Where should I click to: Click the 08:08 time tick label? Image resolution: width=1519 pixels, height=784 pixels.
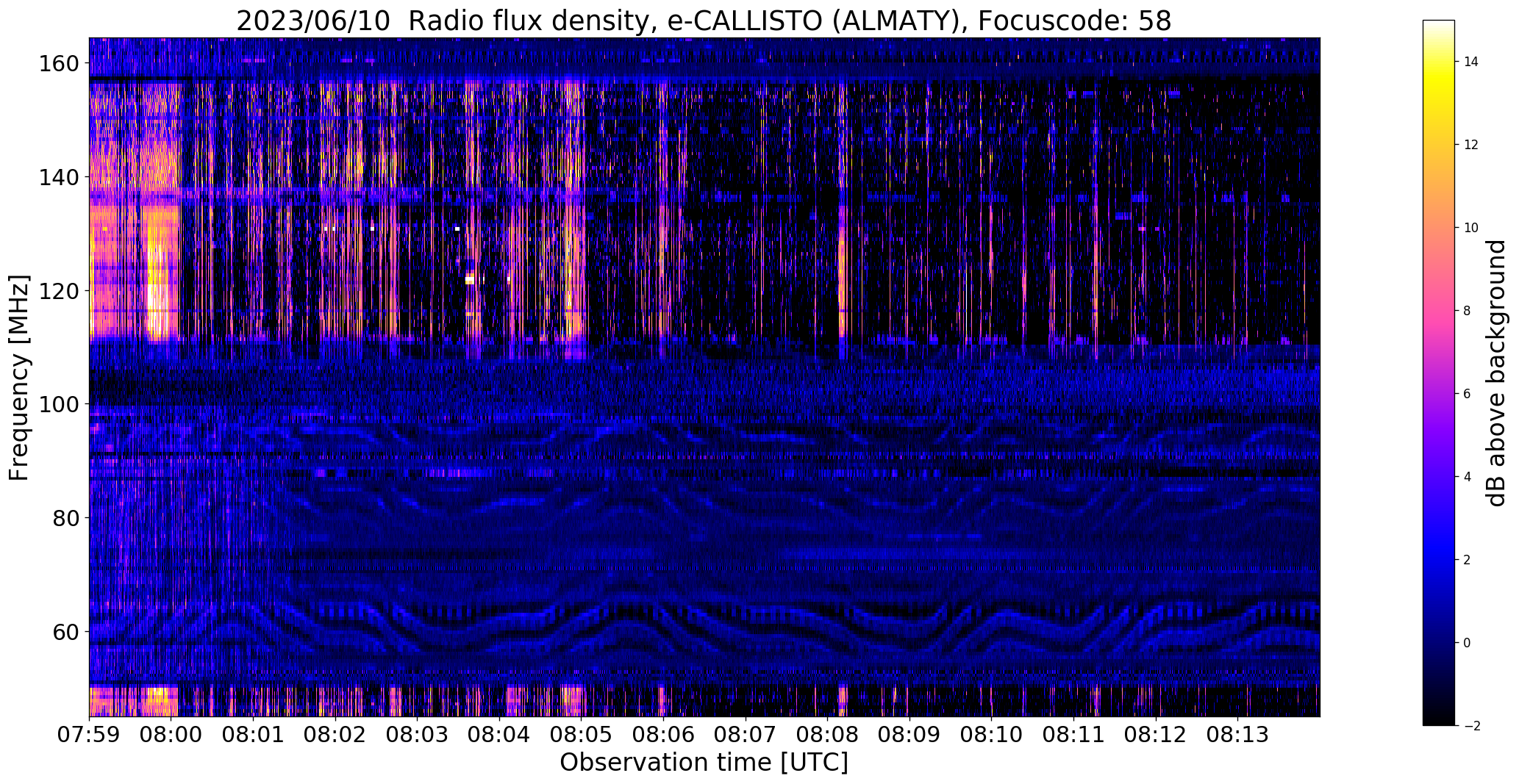click(x=827, y=736)
